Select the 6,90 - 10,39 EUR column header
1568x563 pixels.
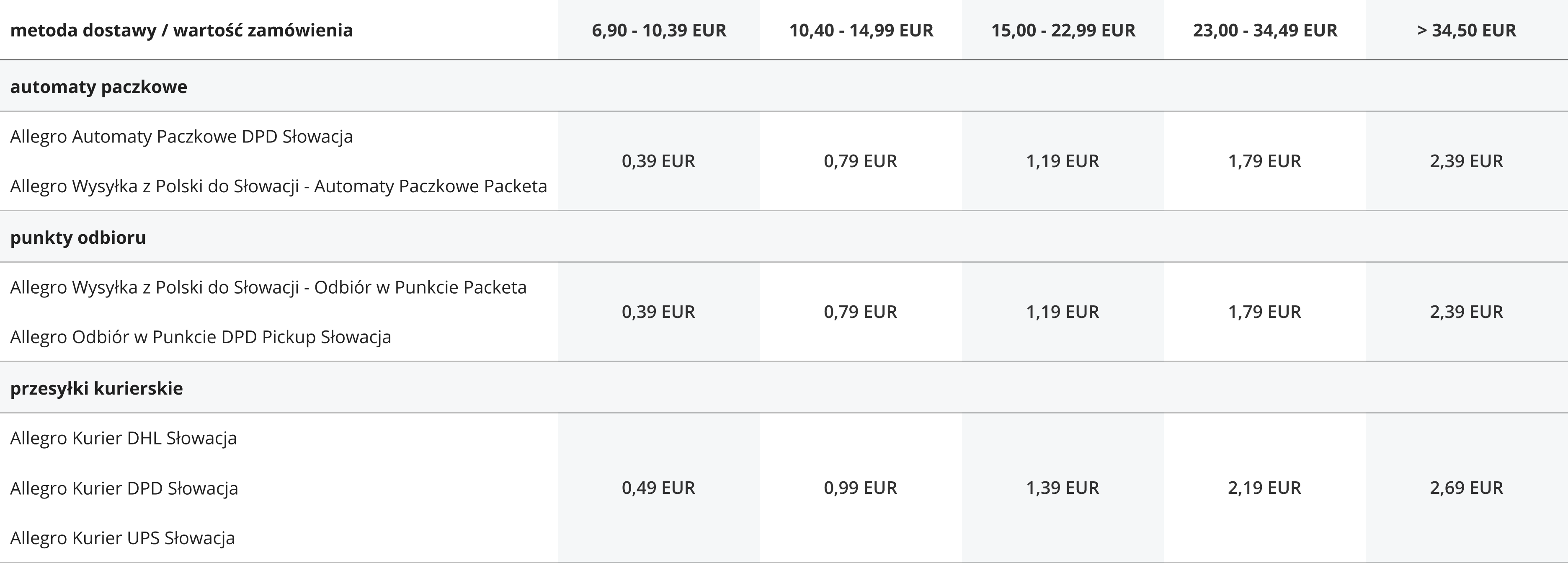tap(659, 30)
